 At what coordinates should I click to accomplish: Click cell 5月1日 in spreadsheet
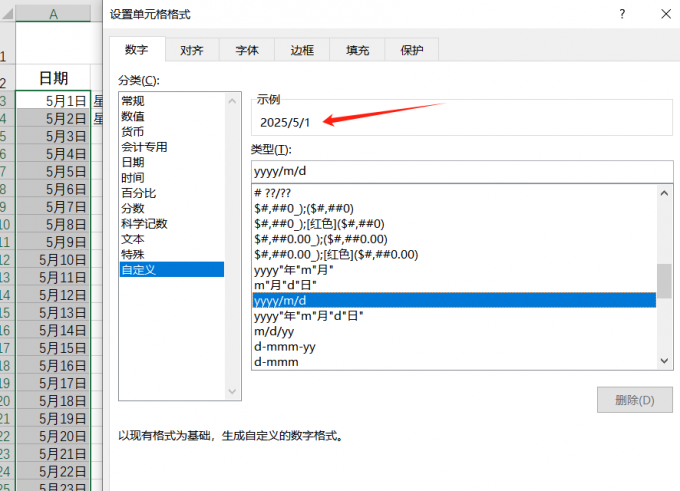pyautogui.click(x=53, y=101)
